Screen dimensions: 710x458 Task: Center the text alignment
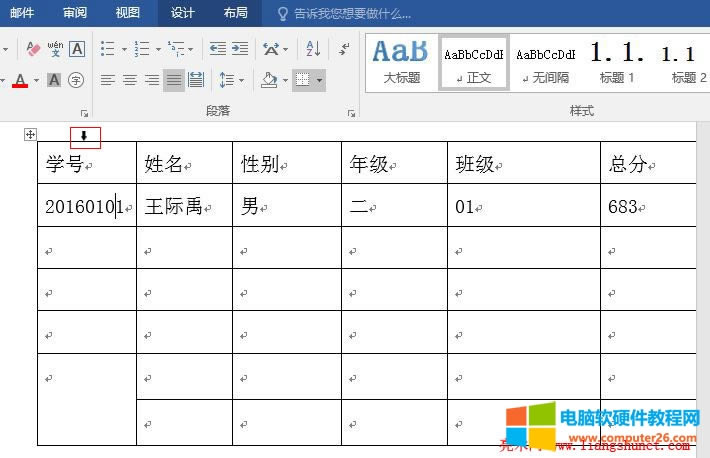(130, 81)
